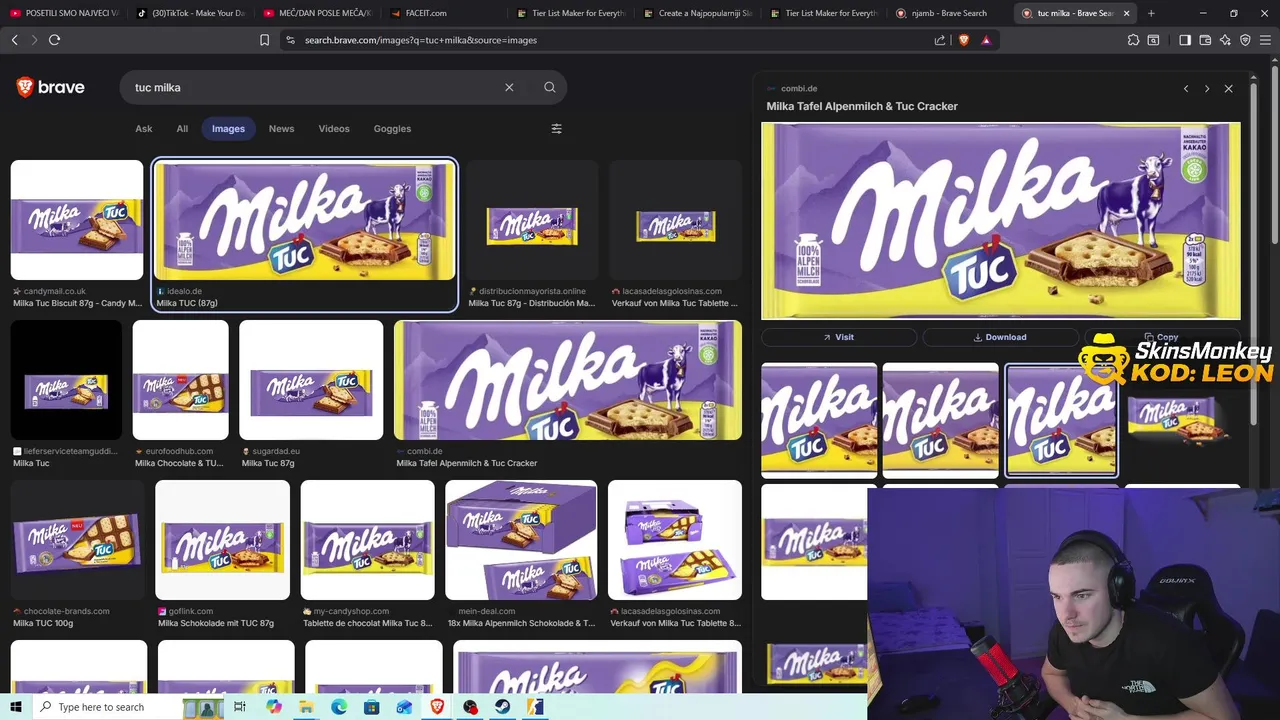1280x720 pixels.
Task: Bookmark this page icon in address bar
Action: [x=264, y=40]
